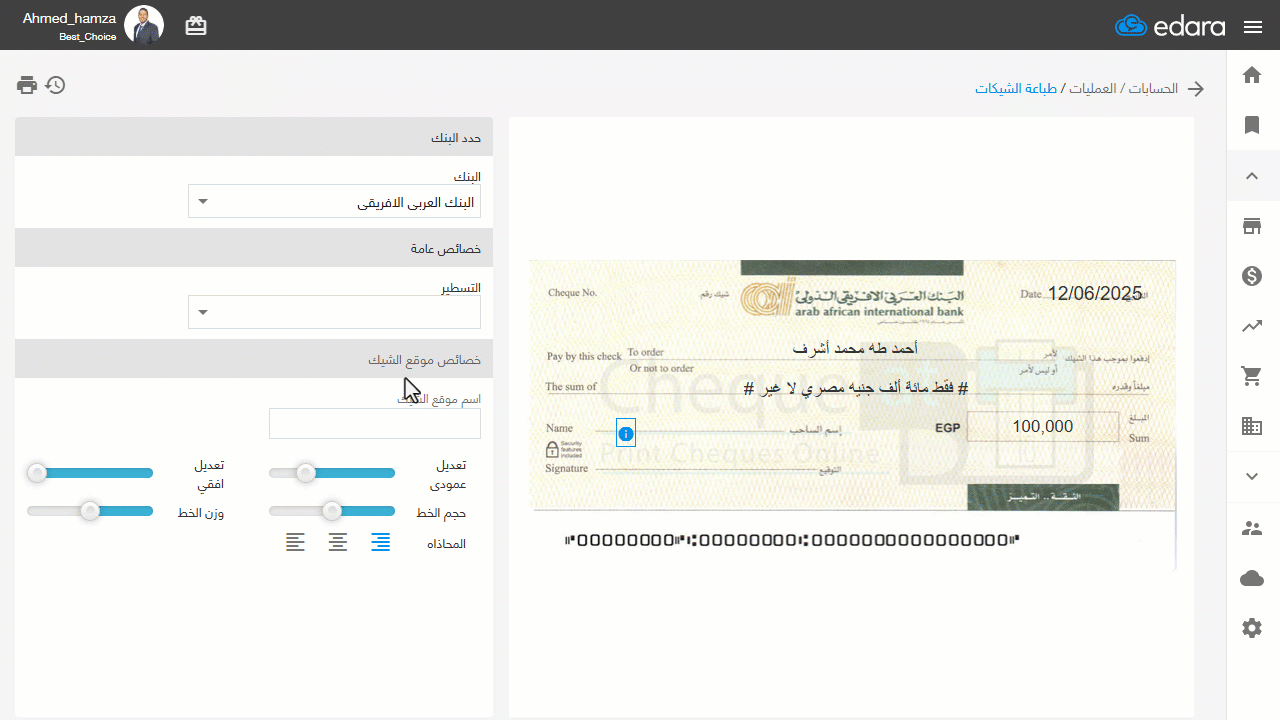Open the store icon in sidebar

pyautogui.click(x=1252, y=226)
